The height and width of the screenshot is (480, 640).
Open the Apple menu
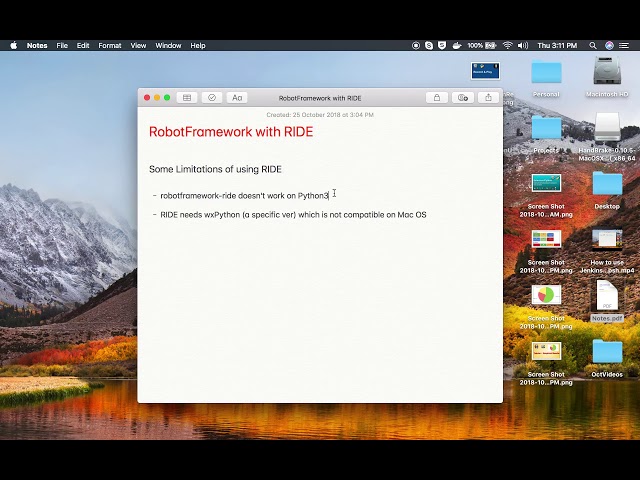(13, 45)
